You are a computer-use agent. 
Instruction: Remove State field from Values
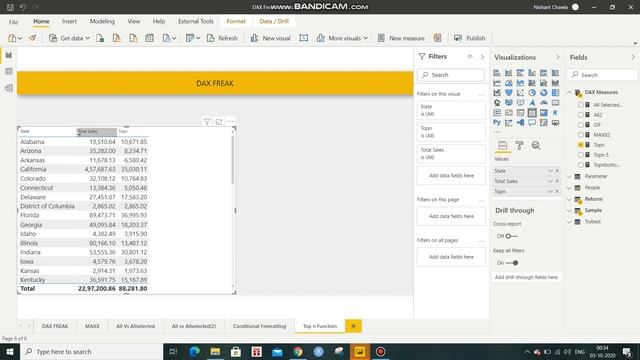click(557, 171)
